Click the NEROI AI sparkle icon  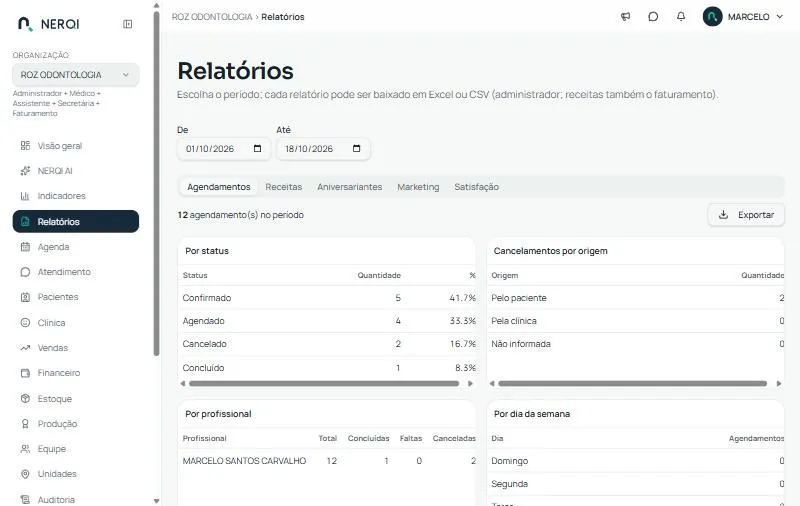pyautogui.click(x=25, y=171)
